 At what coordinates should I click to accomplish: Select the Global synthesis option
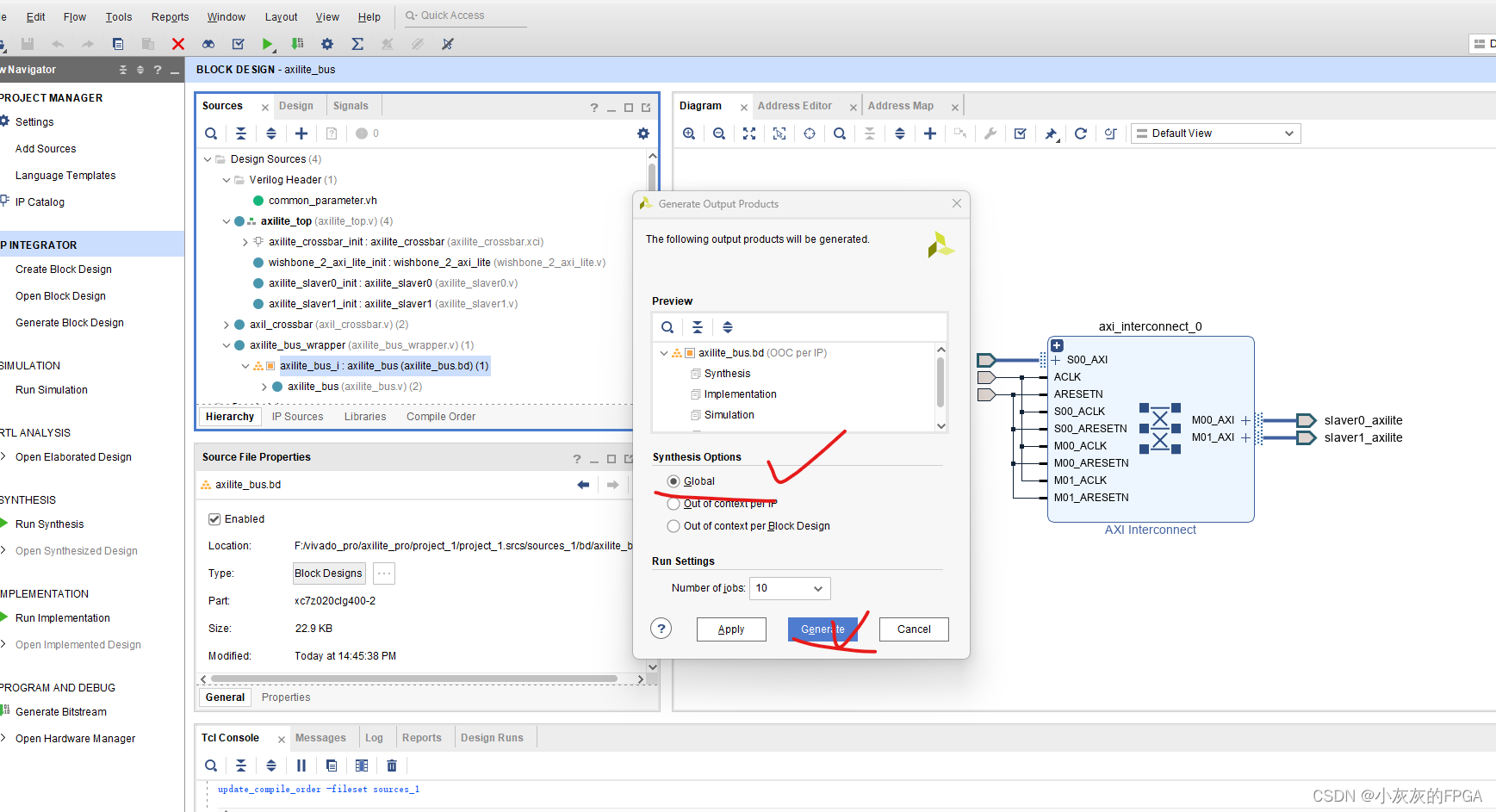[x=674, y=481]
